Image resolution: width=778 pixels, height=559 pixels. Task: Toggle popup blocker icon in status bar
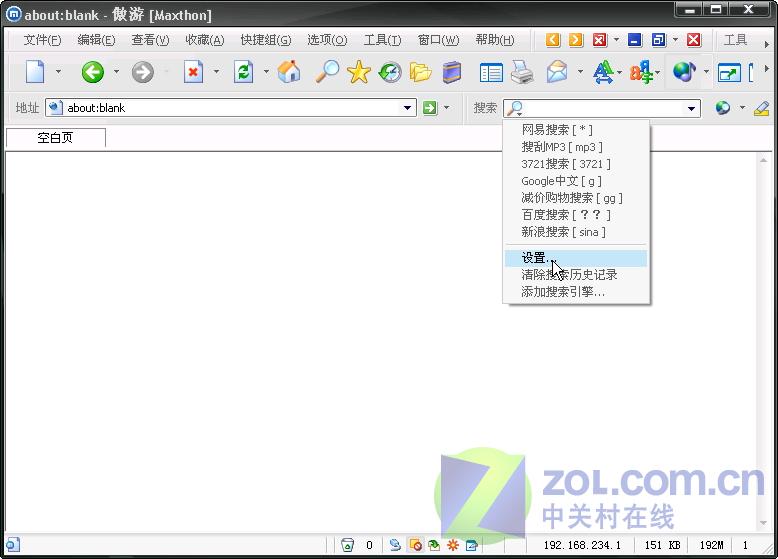[x=415, y=545]
